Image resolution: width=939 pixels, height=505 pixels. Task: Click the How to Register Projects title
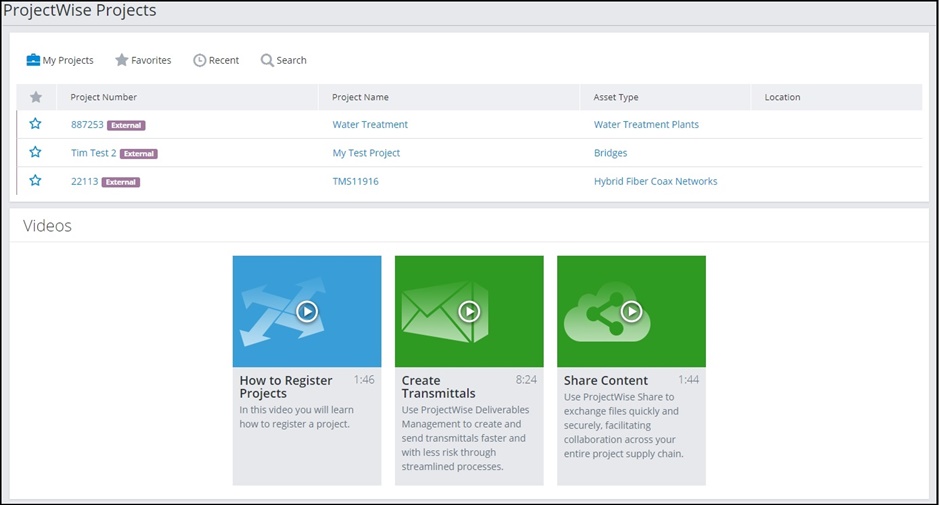pyautogui.click(x=286, y=387)
